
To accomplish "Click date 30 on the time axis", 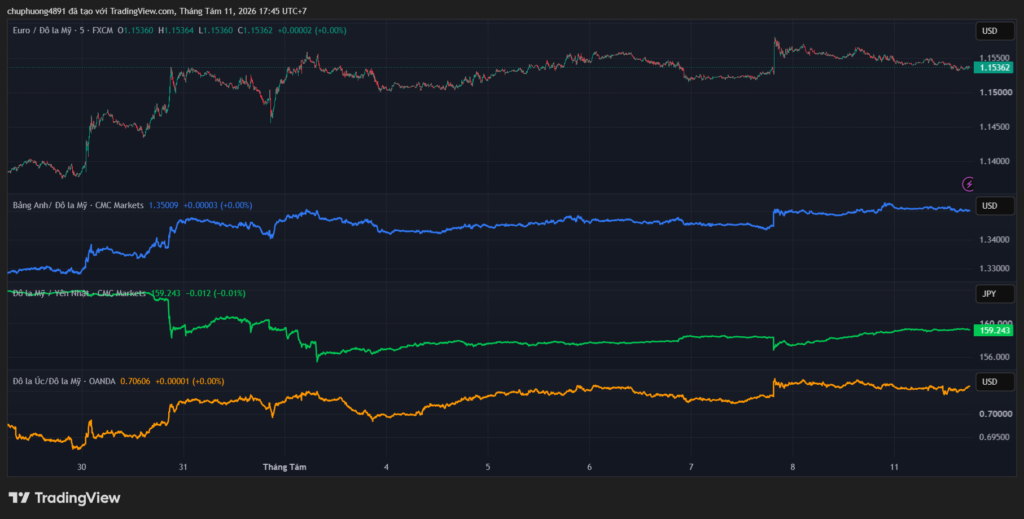I will [x=82, y=467].
